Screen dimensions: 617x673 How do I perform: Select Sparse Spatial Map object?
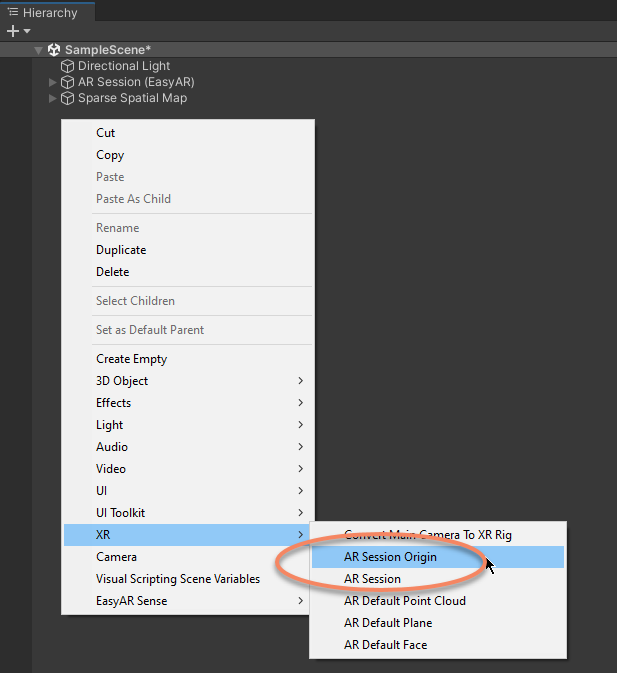click(x=133, y=98)
